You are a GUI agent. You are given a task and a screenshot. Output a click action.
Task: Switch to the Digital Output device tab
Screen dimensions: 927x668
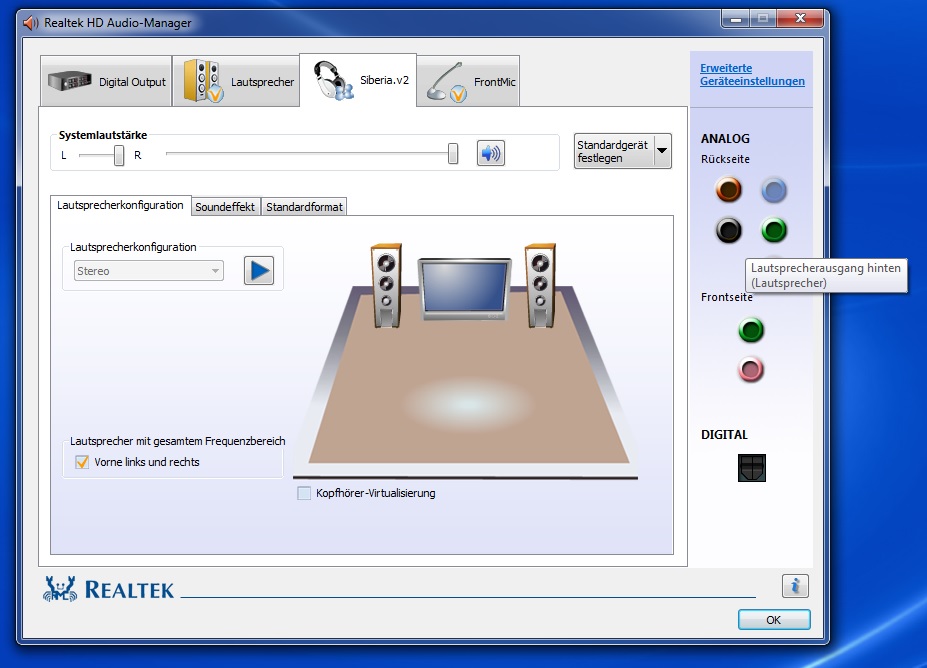106,81
